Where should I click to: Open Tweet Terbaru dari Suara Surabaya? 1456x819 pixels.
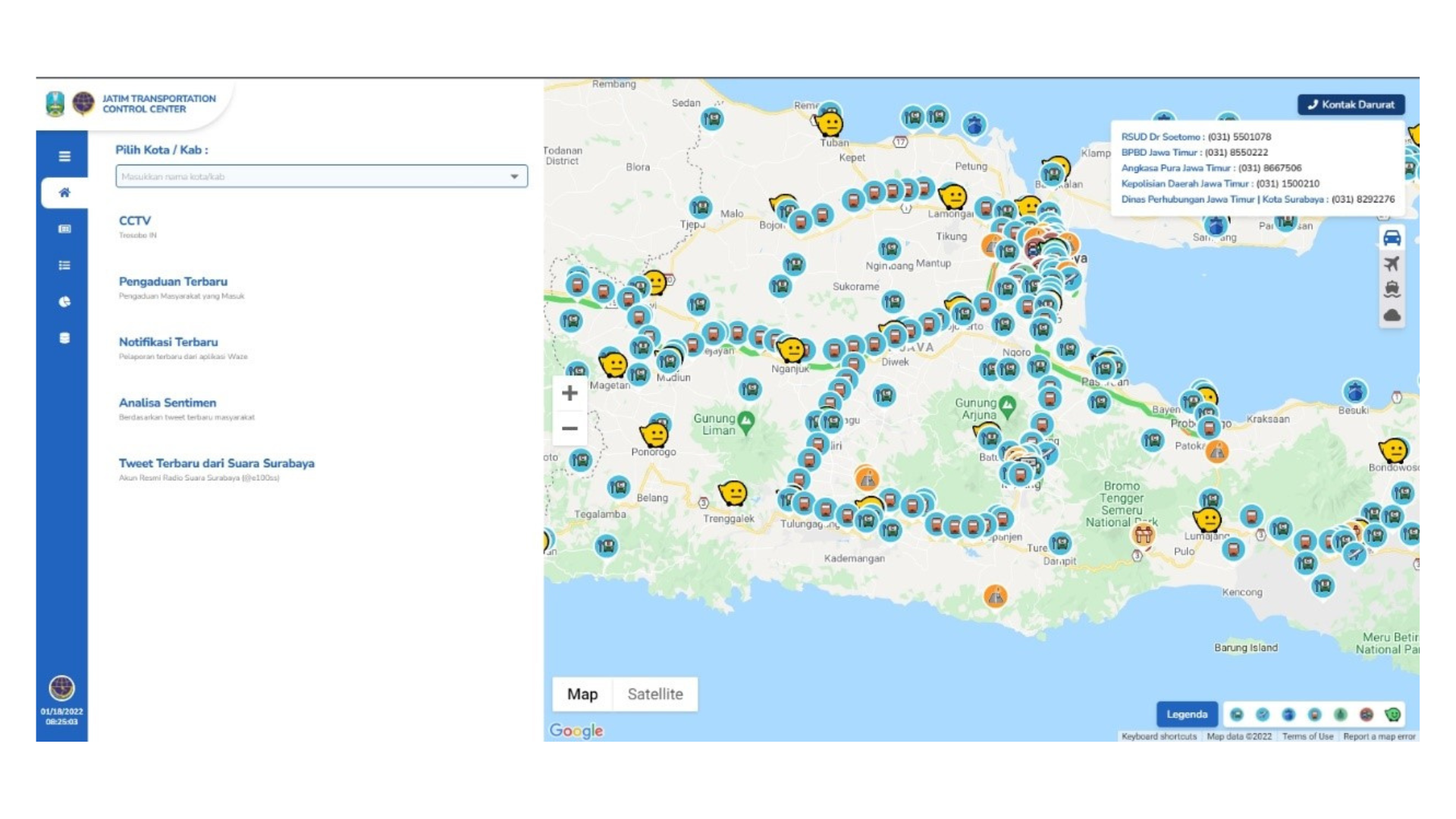[217, 463]
